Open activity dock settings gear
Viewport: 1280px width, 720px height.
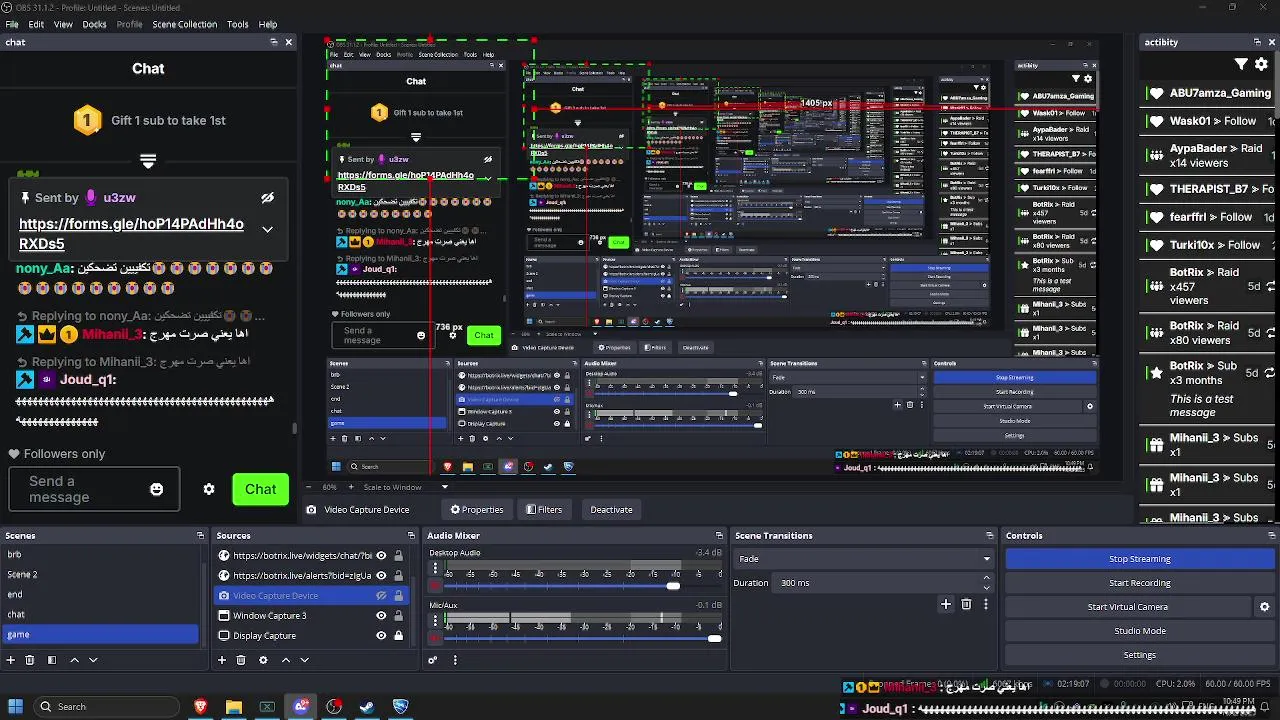[x=1260, y=64]
